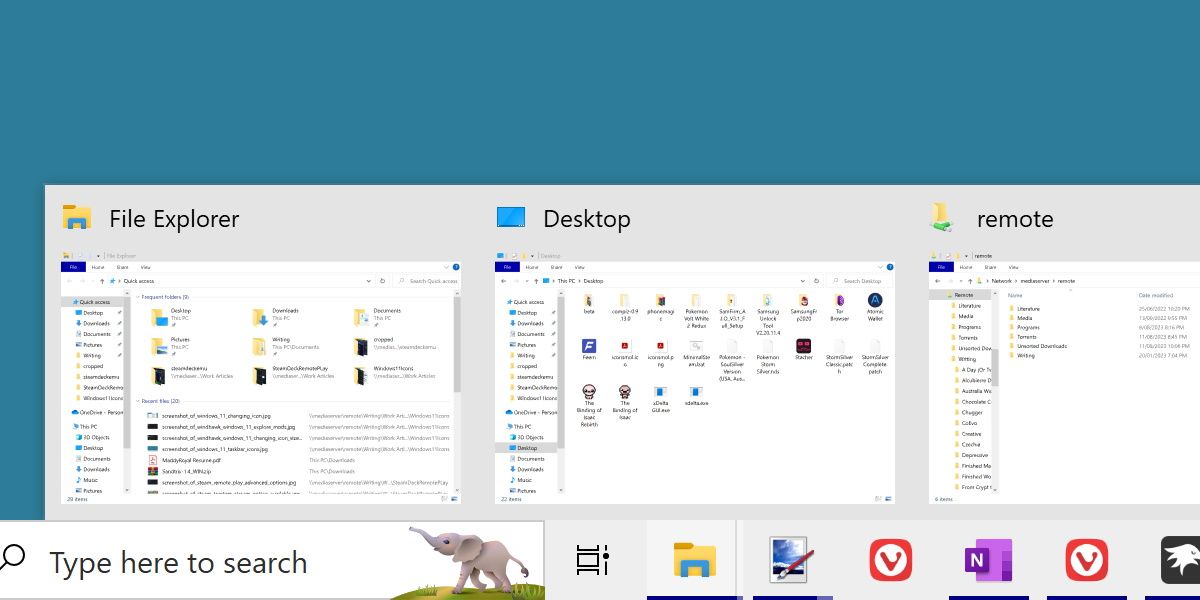Switch to the View ribbon tab

click(145, 267)
